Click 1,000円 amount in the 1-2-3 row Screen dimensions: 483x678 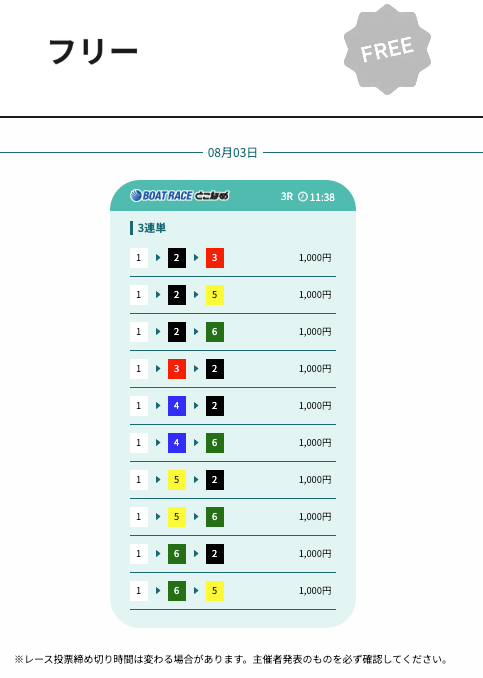tap(315, 258)
